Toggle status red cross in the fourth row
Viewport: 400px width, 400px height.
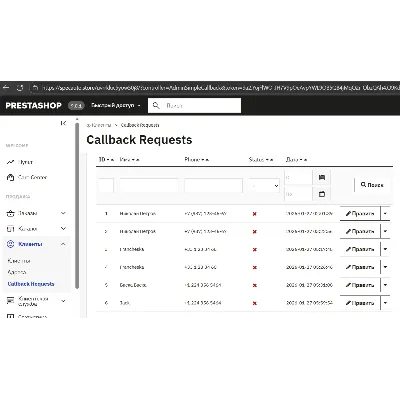[x=255, y=267]
